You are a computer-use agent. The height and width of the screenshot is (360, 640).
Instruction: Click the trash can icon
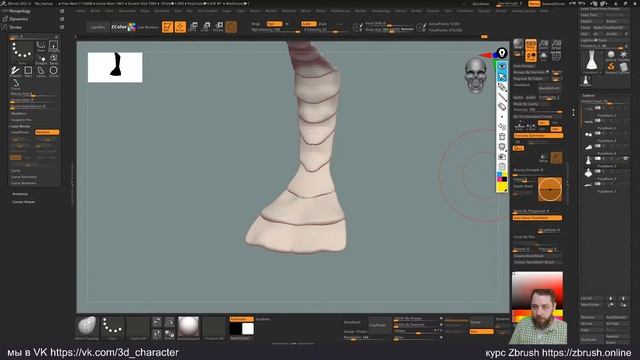coord(502,137)
